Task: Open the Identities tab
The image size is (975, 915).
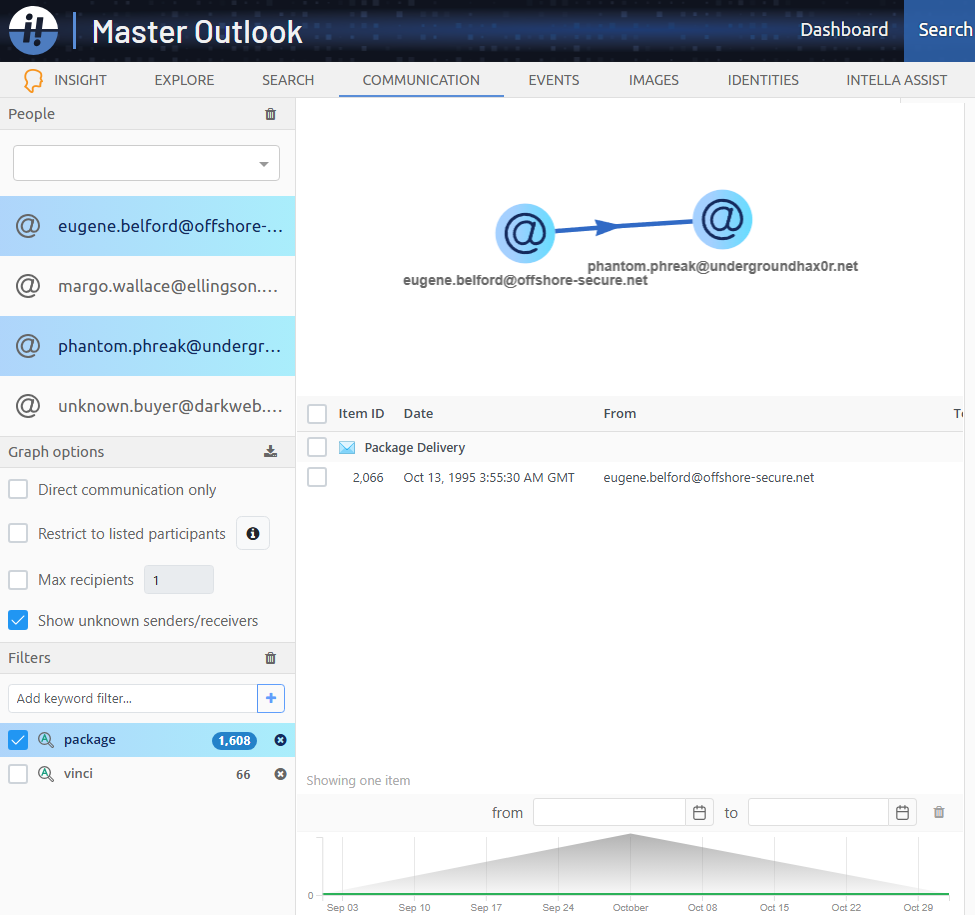Action: click(x=763, y=80)
